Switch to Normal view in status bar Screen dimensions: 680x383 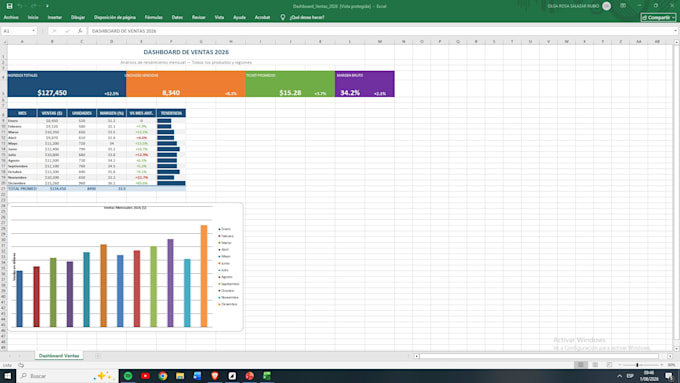[x=581, y=365]
